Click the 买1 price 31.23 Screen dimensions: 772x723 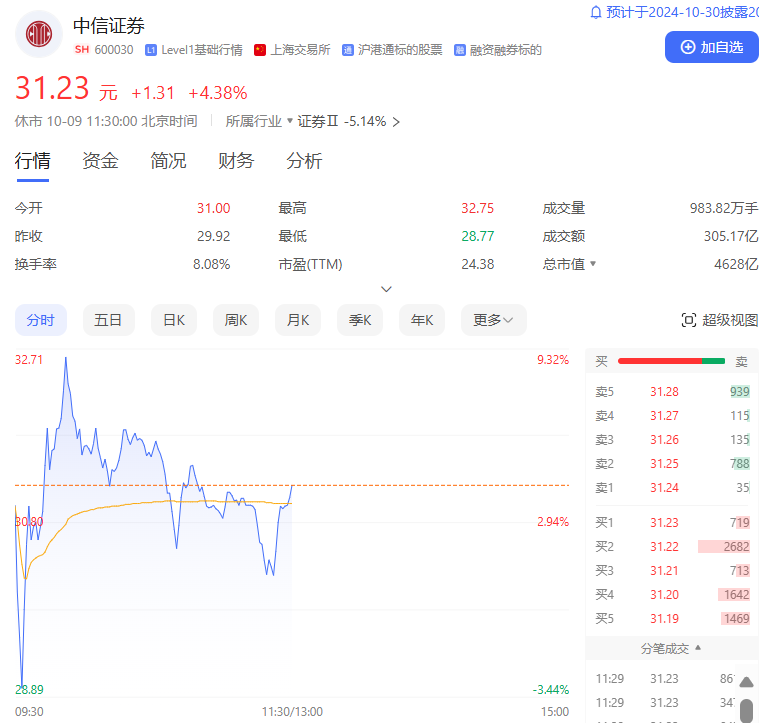664,523
